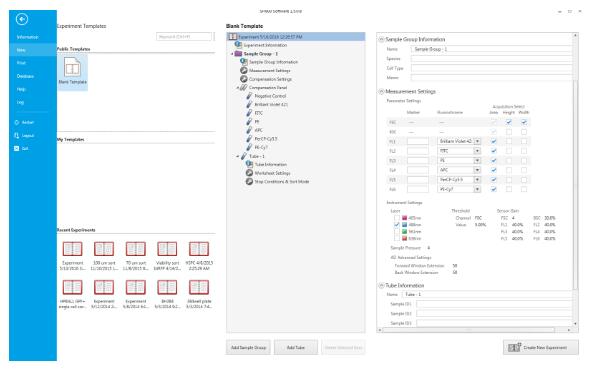This screenshot has height=371, width=601.
Task: Collapse the Compensation Panel node
Action: (237, 88)
